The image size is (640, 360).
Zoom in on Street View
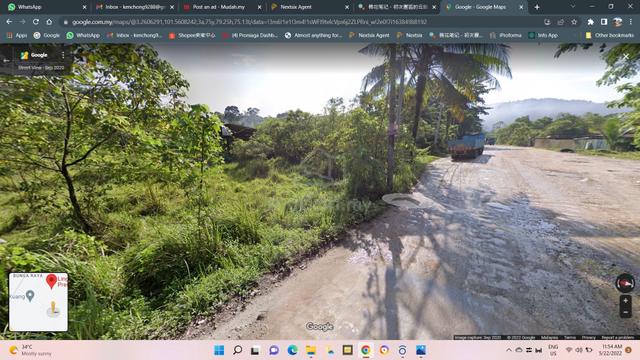click(625, 300)
